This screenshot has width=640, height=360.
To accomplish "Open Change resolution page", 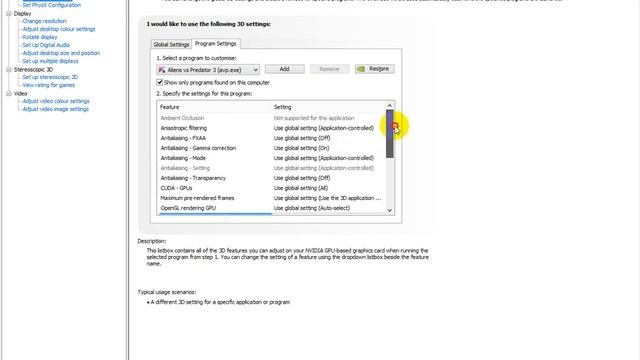I will [x=44, y=21].
